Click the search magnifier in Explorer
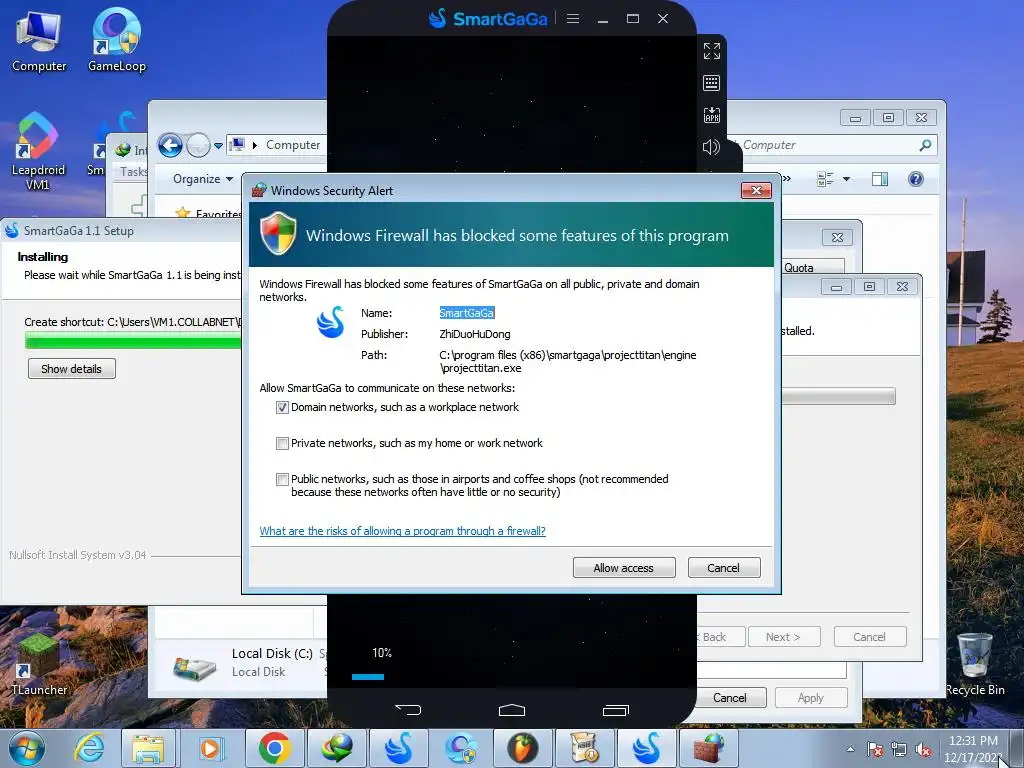Screen dimensions: 1024x768 [925, 145]
